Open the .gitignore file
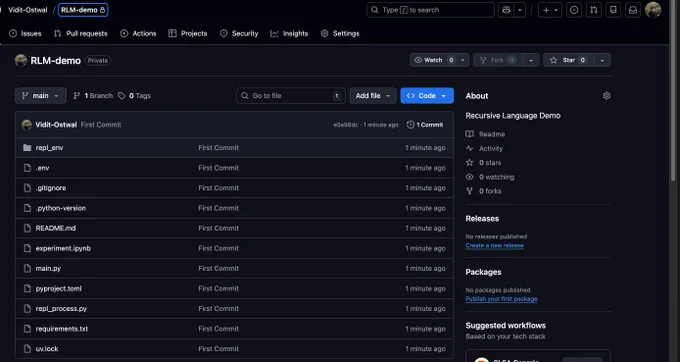680x362 pixels. (x=51, y=188)
